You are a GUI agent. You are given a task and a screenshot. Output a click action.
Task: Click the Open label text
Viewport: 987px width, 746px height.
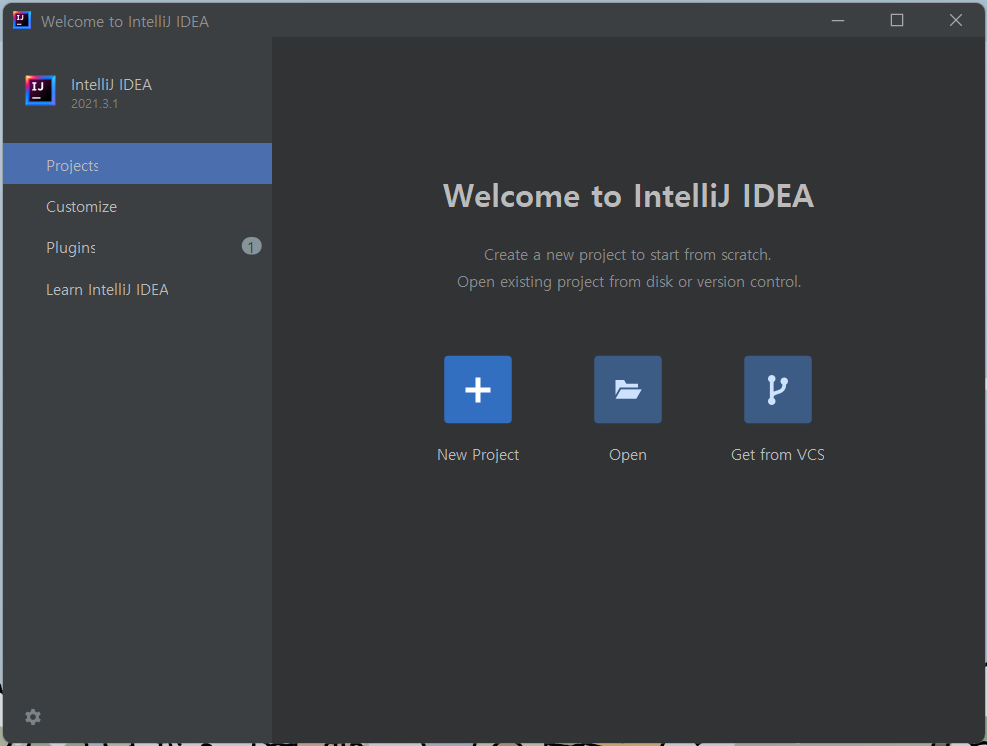click(x=628, y=455)
